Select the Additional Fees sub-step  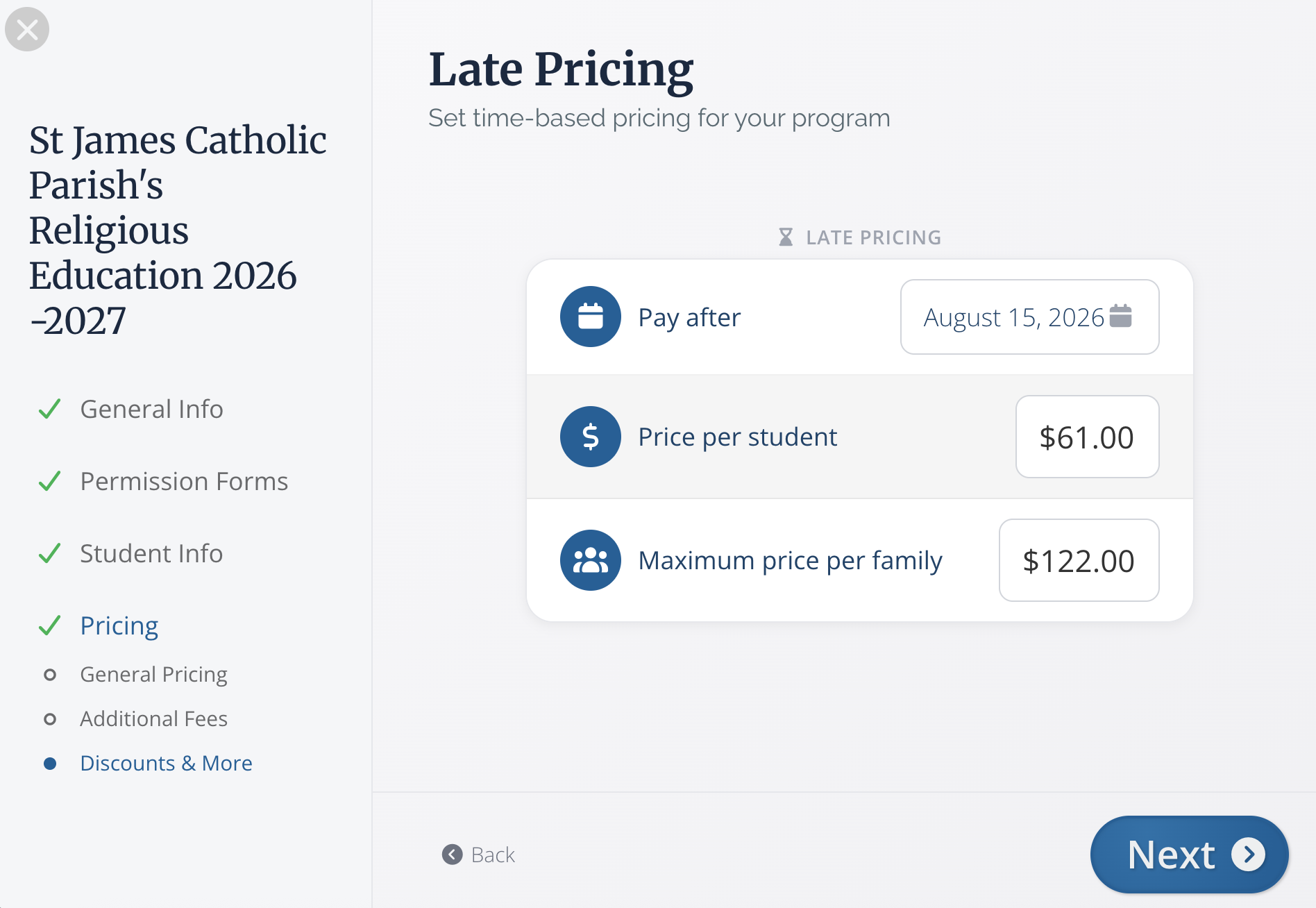[x=153, y=718]
